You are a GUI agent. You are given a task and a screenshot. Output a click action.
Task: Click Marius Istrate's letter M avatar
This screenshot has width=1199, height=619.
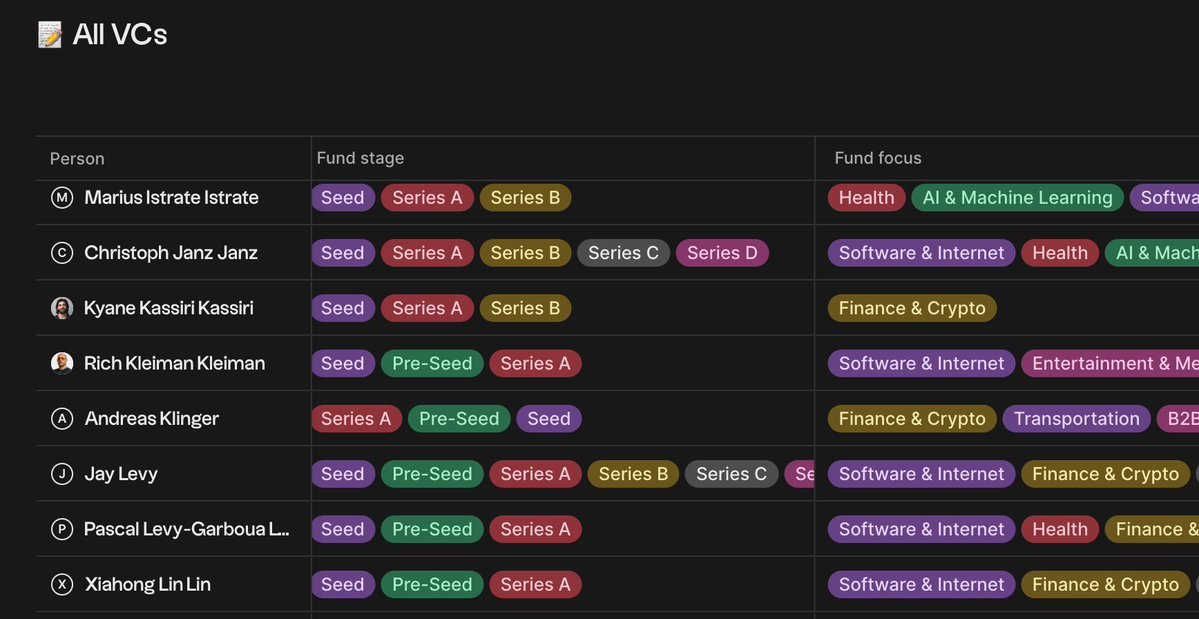pyautogui.click(x=62, y=198)
